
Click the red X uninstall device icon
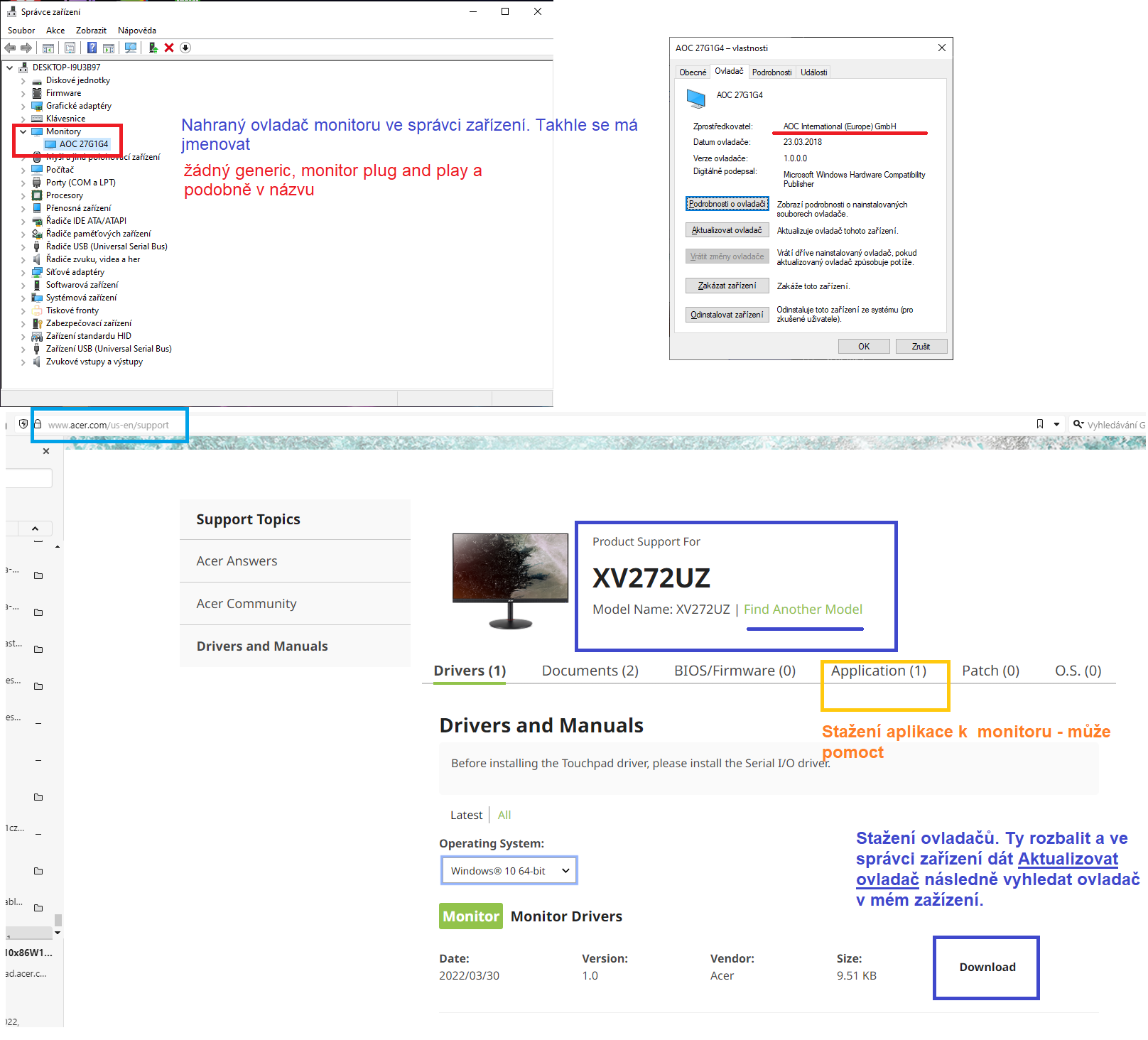click(x=169, y=48)
